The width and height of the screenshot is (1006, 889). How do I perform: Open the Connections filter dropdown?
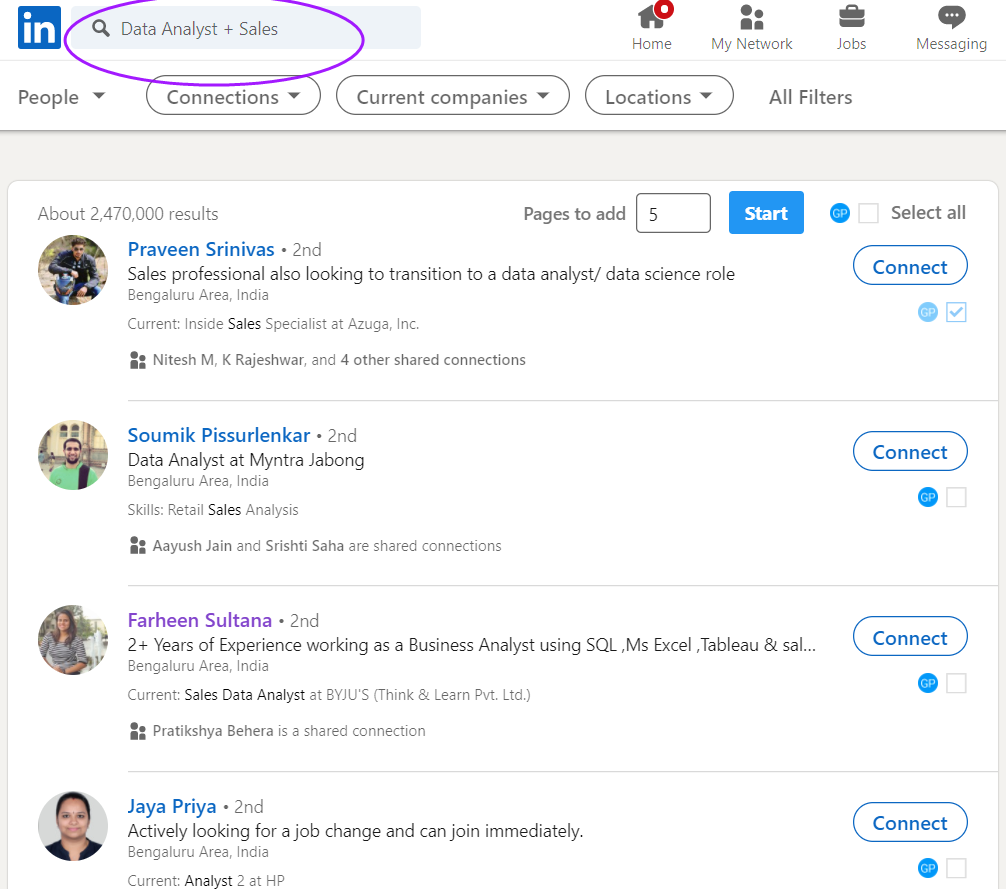(x=233, y=96)
